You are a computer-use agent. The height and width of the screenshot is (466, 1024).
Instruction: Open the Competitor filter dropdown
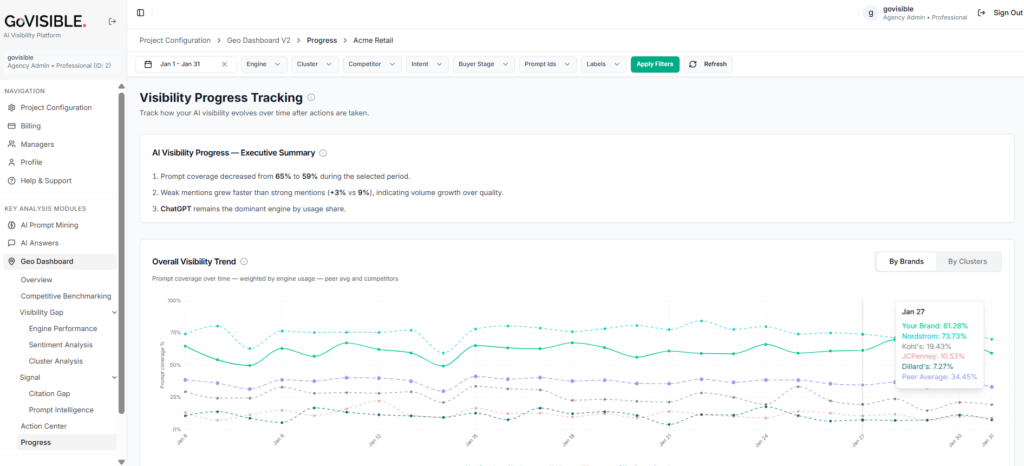(x=372, y=64)
